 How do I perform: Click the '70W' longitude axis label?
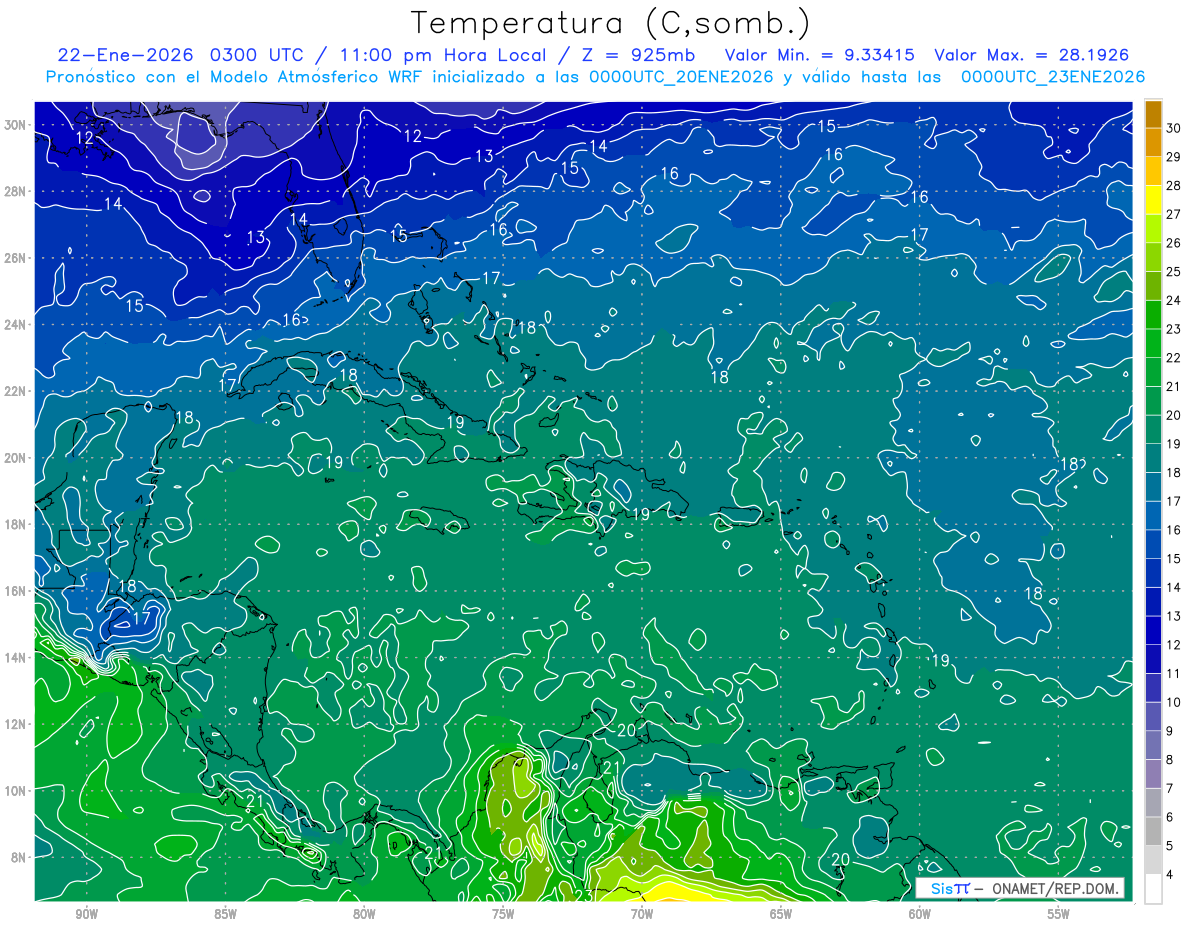(x=642, y=914)
